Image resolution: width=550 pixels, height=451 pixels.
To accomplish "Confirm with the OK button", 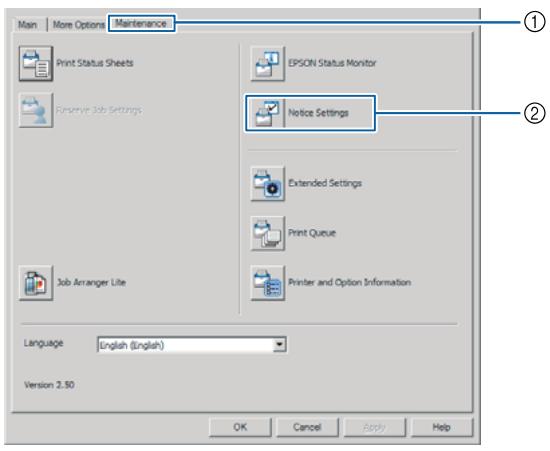I will (x=240, y=427).
